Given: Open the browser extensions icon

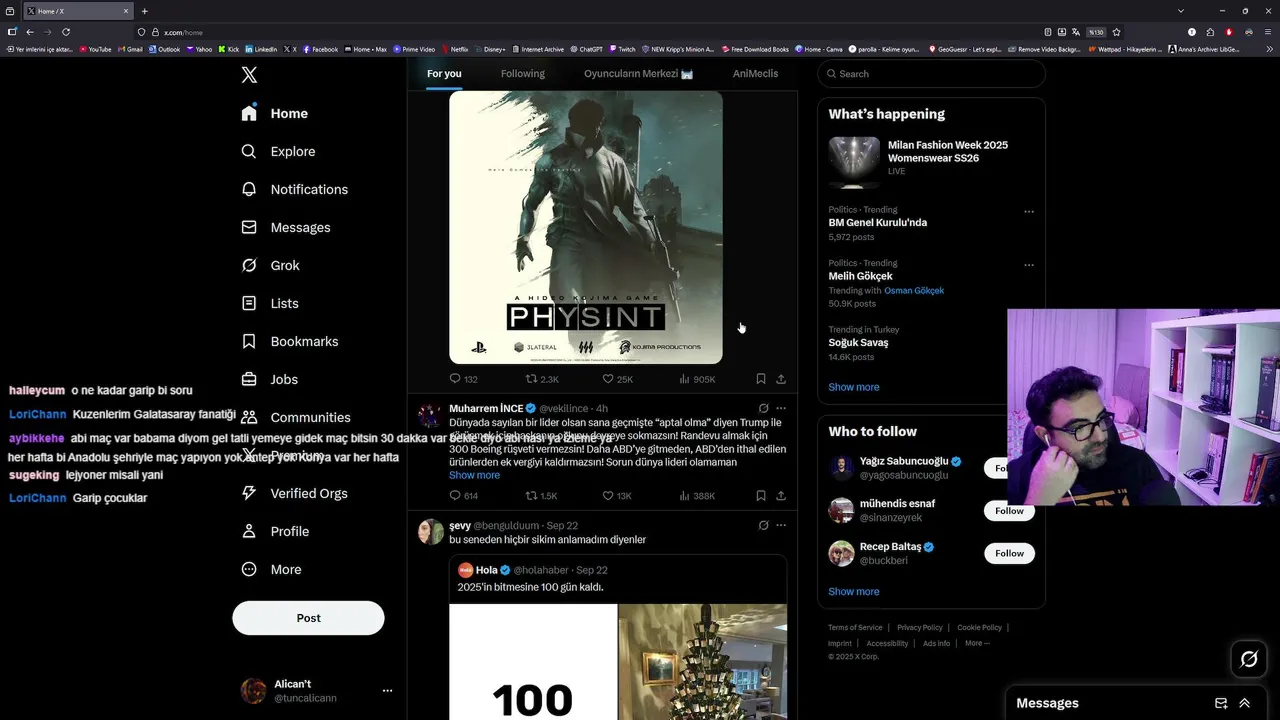Looking at the screenshot, I should (1210, 32).
